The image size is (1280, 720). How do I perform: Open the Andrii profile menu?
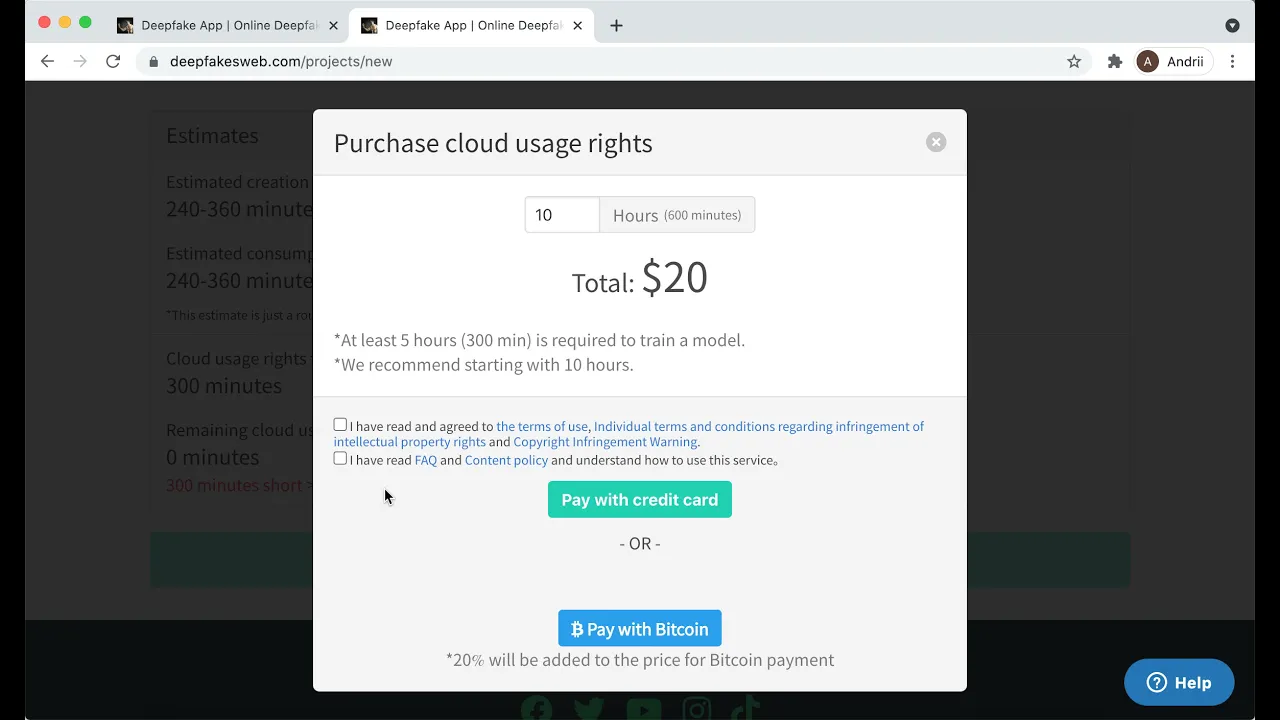1173,61
